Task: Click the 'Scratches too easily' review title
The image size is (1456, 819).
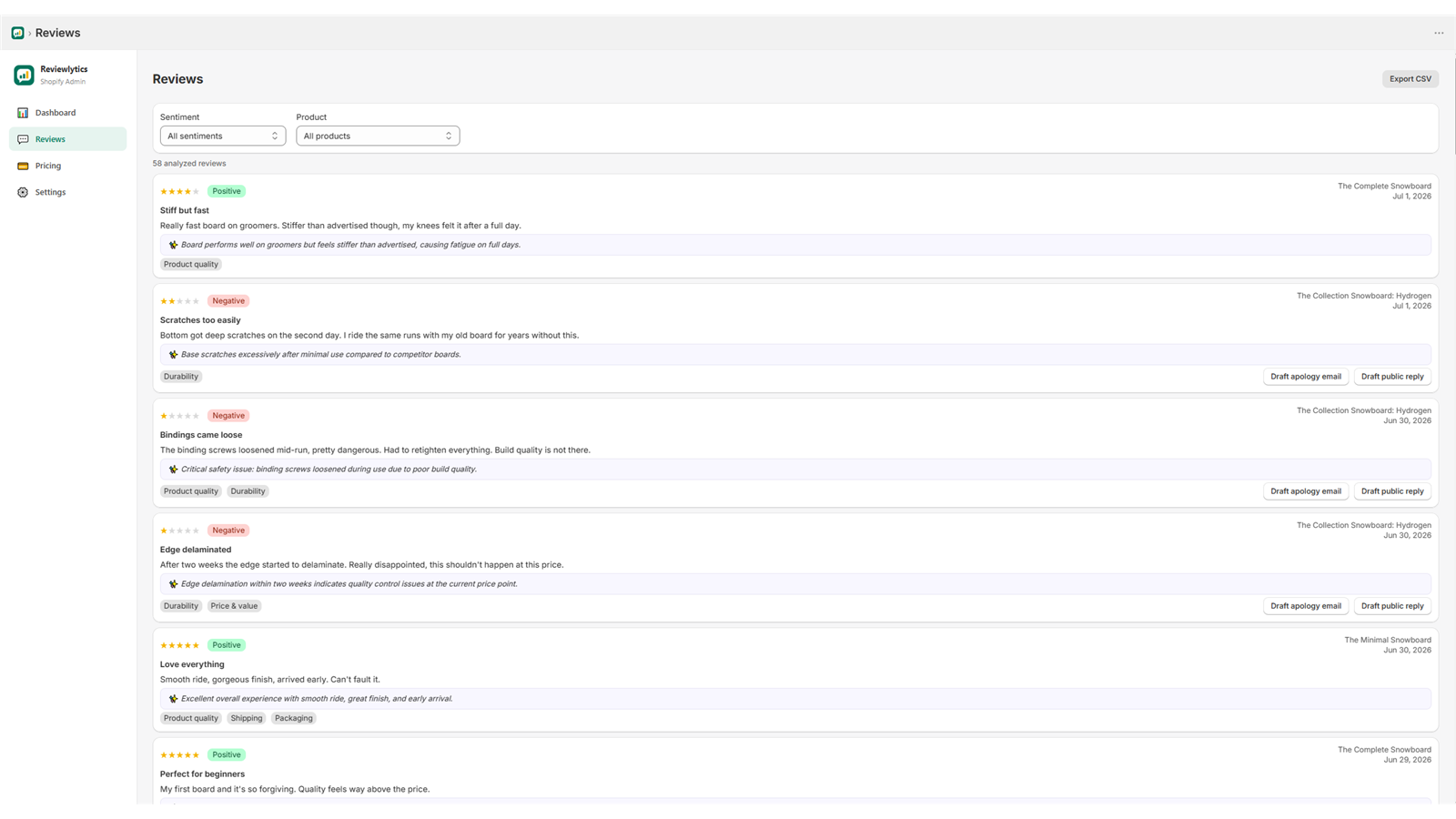Action: click(200, 320)
